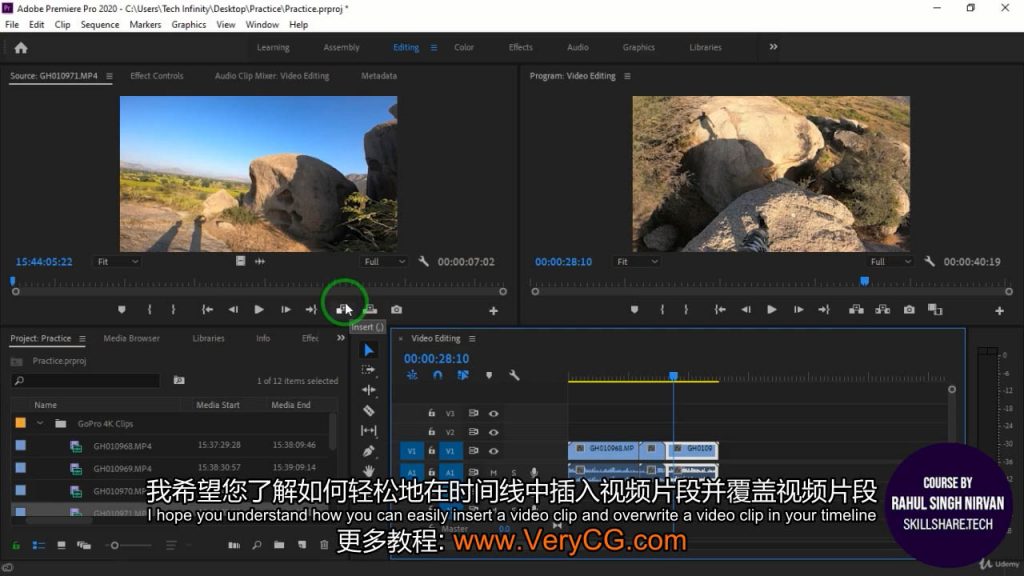Sort by the Media Start column
This screenshot has height=576, width=1024.
218,405
